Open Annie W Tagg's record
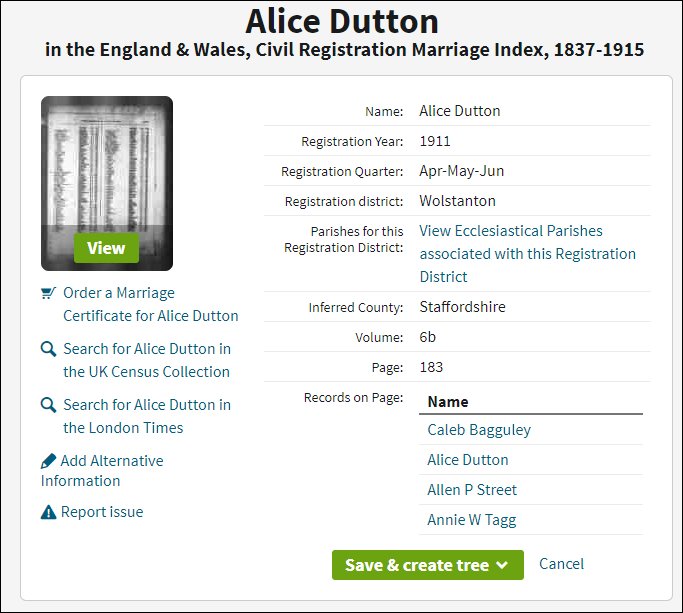 point(471,520)
